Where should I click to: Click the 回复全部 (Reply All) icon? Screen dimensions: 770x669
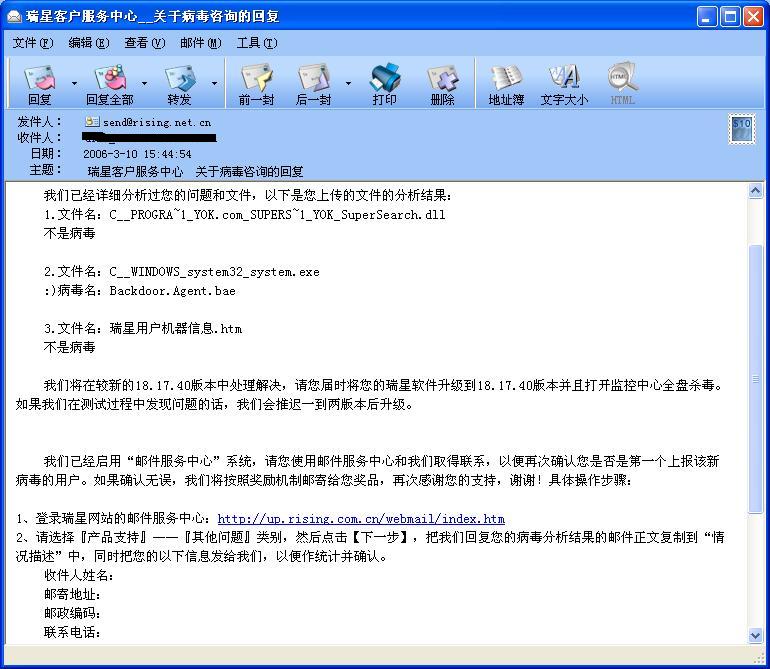tap(110, 84)
